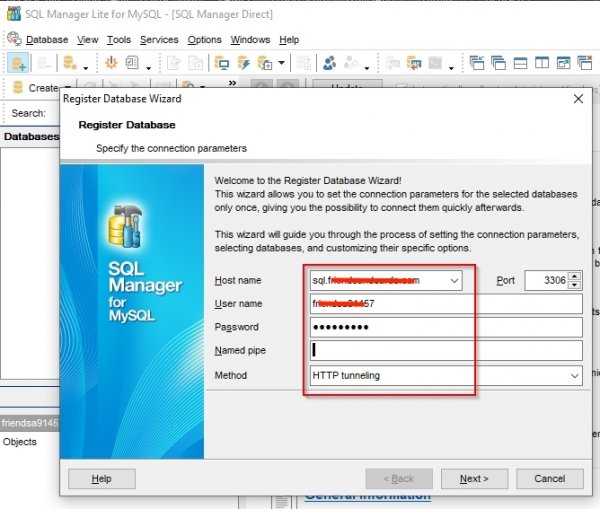
Task: Click the database with red arrow icon
Action: pyautogui.click(x=414, y=63)
